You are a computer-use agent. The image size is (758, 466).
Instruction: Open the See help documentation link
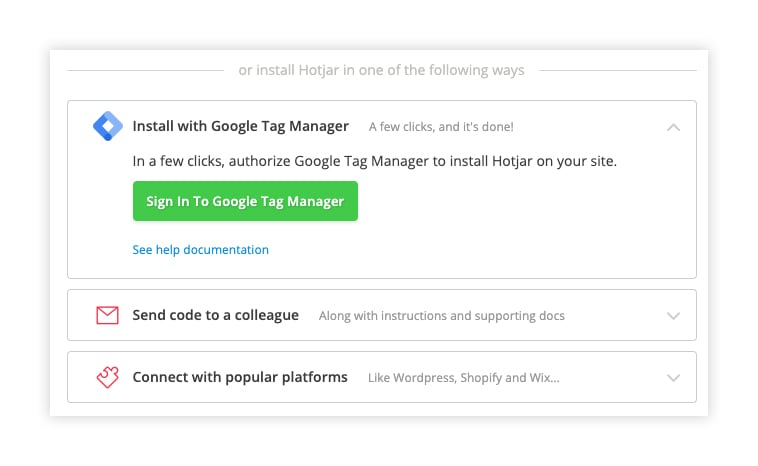(x=201, y=250)
